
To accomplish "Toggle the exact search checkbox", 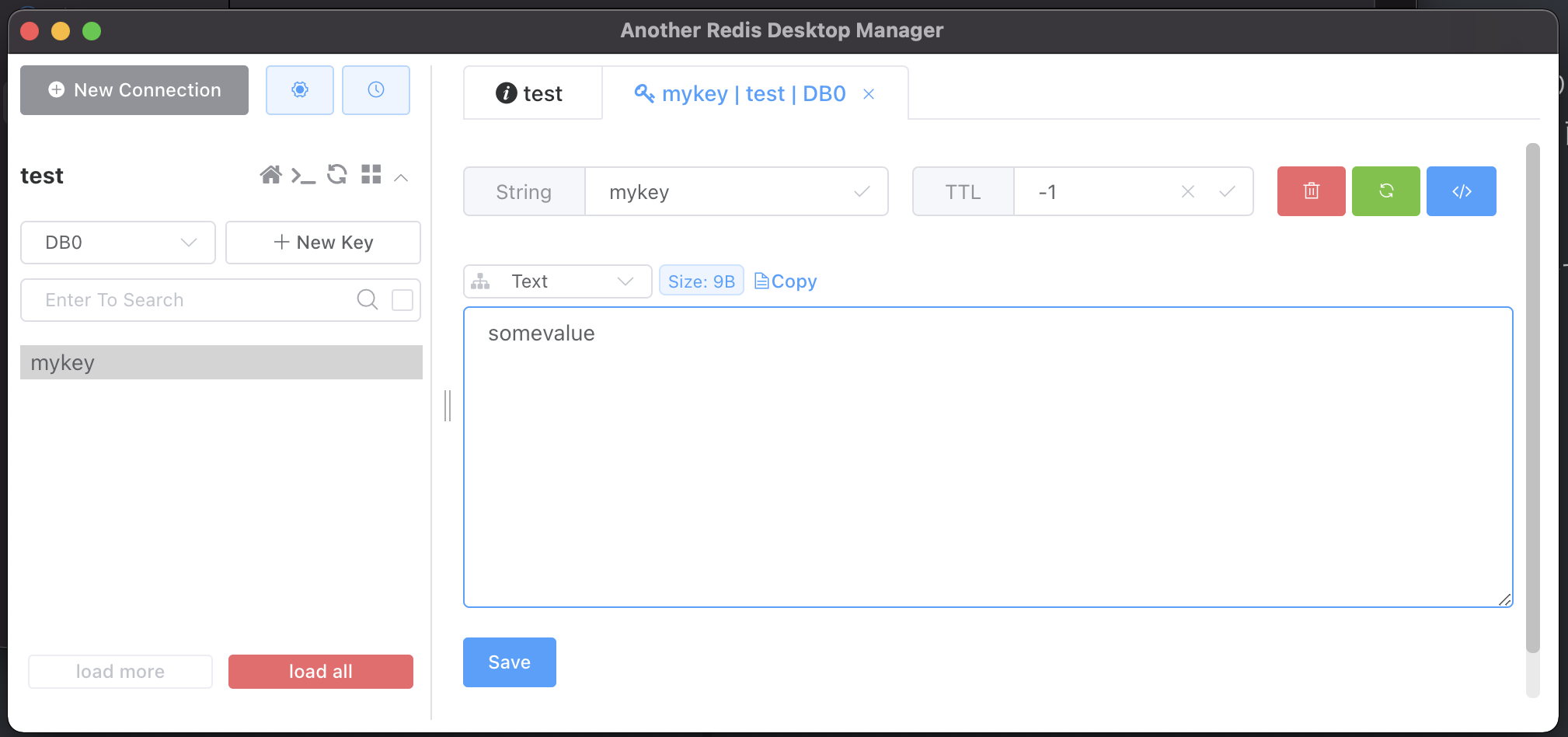I will 402,300.
